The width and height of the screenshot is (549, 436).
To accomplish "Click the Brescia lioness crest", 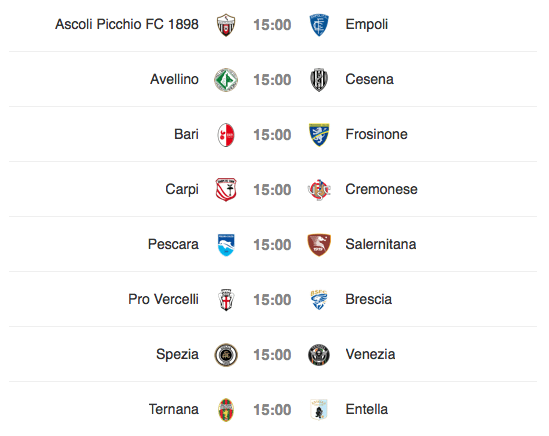I will [319, 300].
